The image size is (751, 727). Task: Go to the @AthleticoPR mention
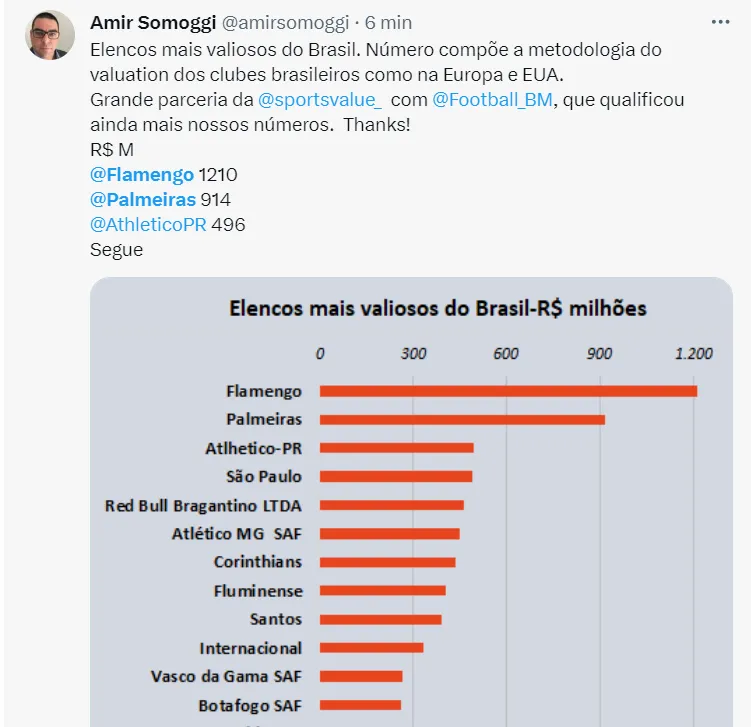(148, 225)
